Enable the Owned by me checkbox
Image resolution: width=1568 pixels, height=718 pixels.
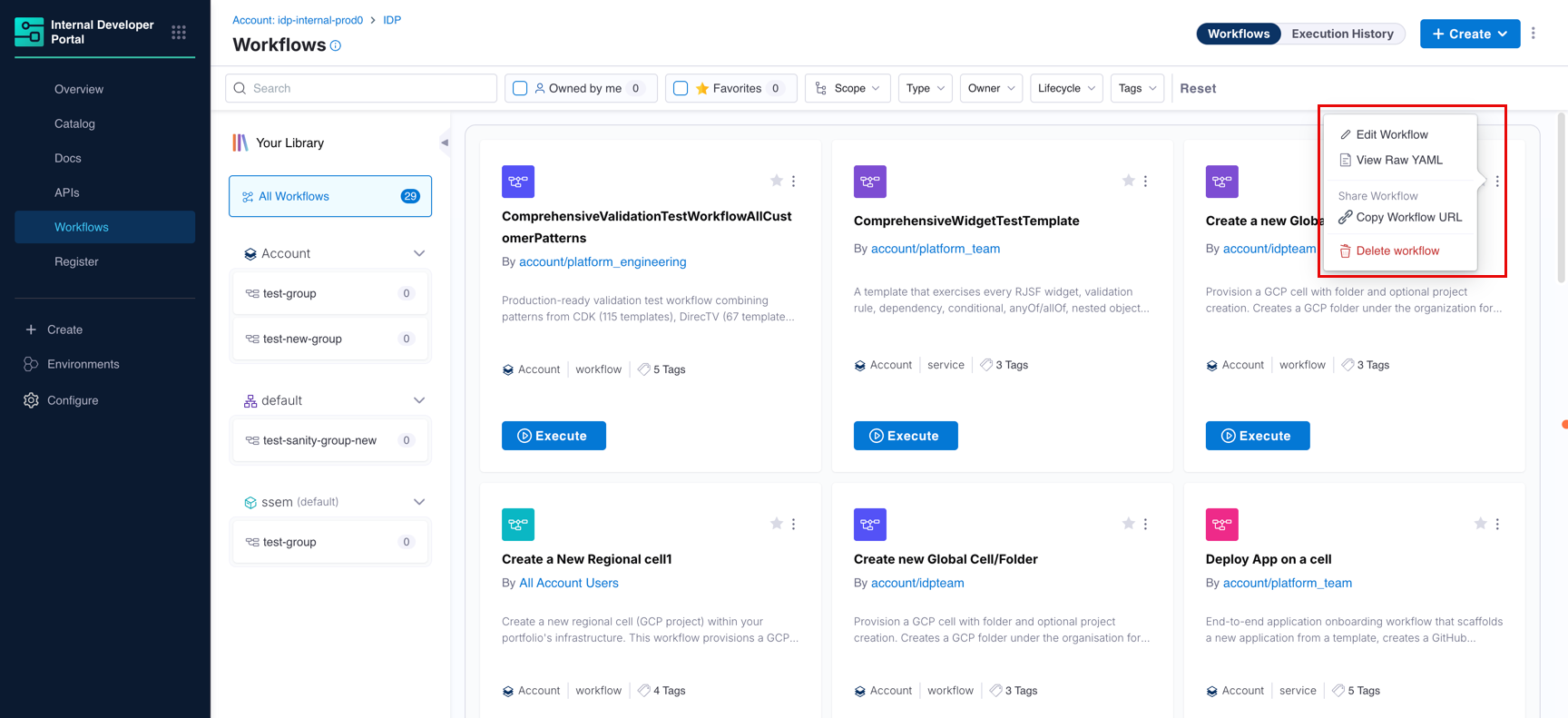click(520, 88)
